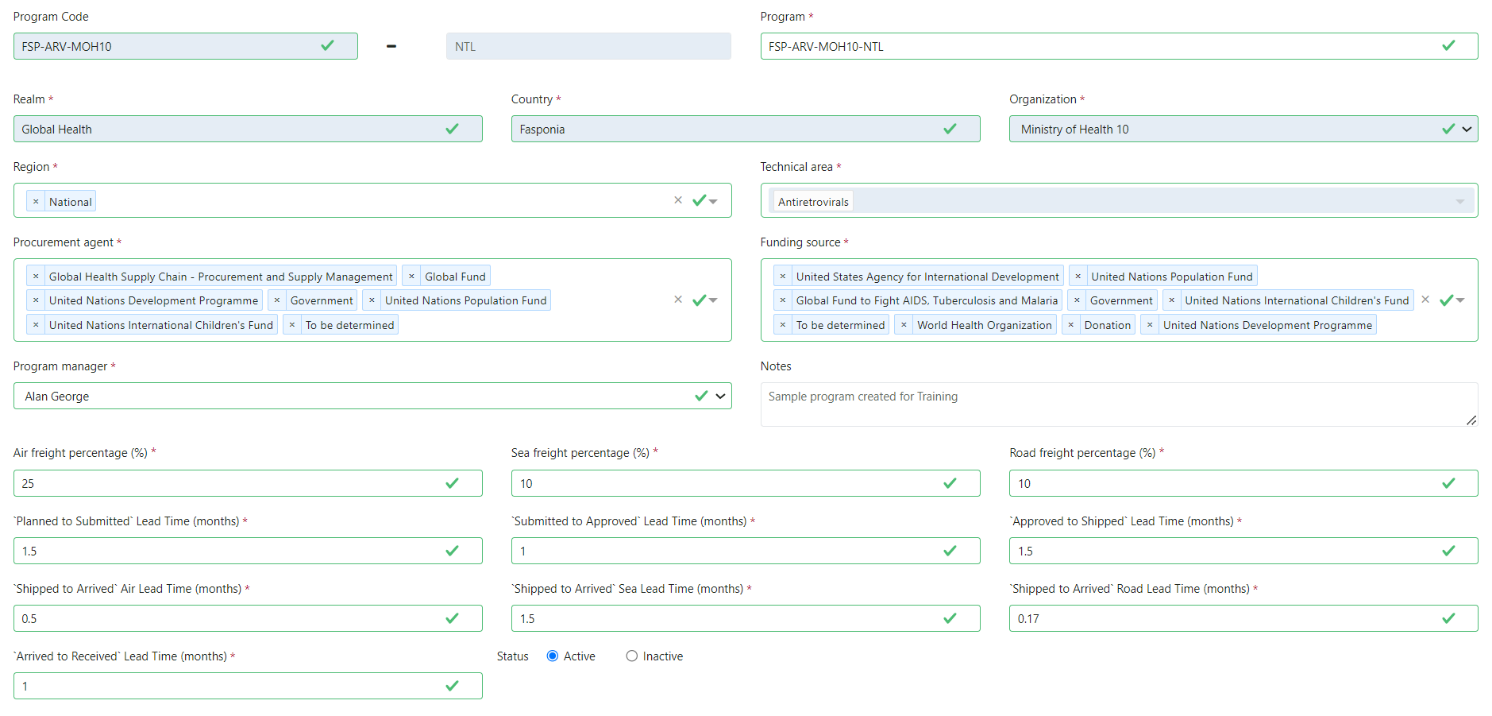Remove United Nations Development Programme procurement agent tag
1492x716 pixels.
pyautogui.click(x=36, y=301)
